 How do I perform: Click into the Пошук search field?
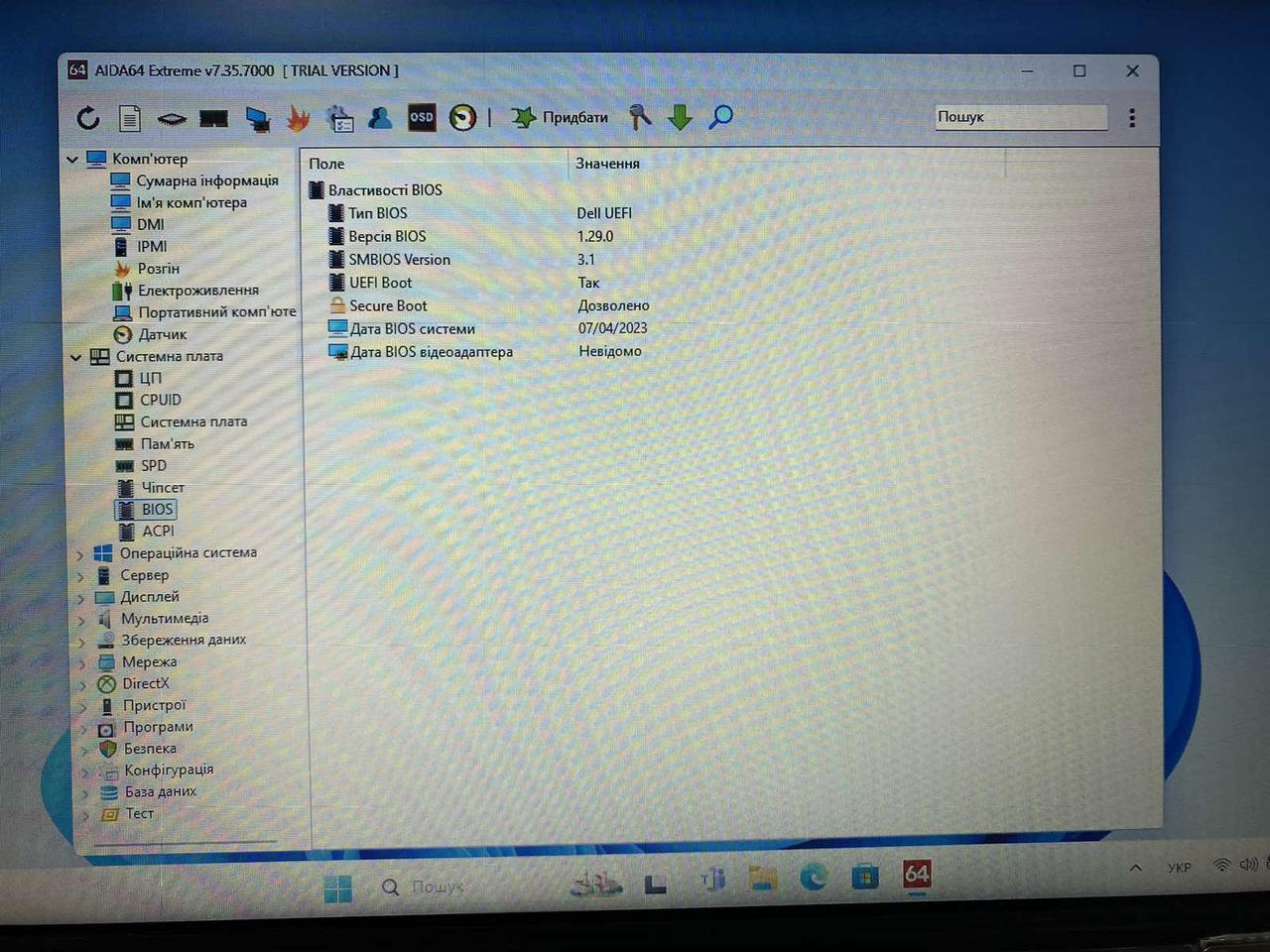point(1021,117)
